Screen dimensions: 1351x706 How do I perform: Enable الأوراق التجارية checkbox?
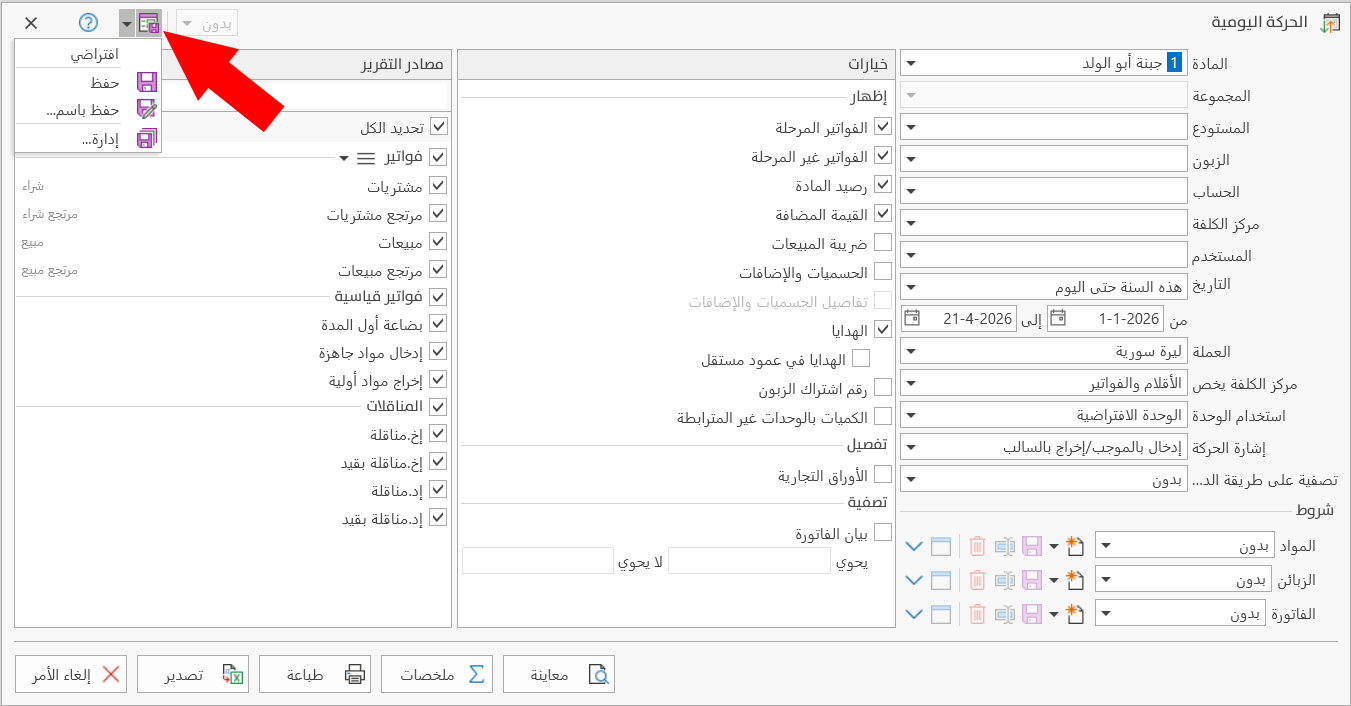(883, 474)
